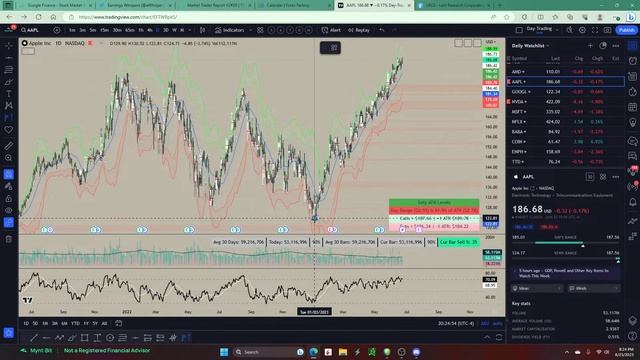Screen dimensions: 640x360
Task: Select COIN row in watchlist
Action: [x=565, y=142]
